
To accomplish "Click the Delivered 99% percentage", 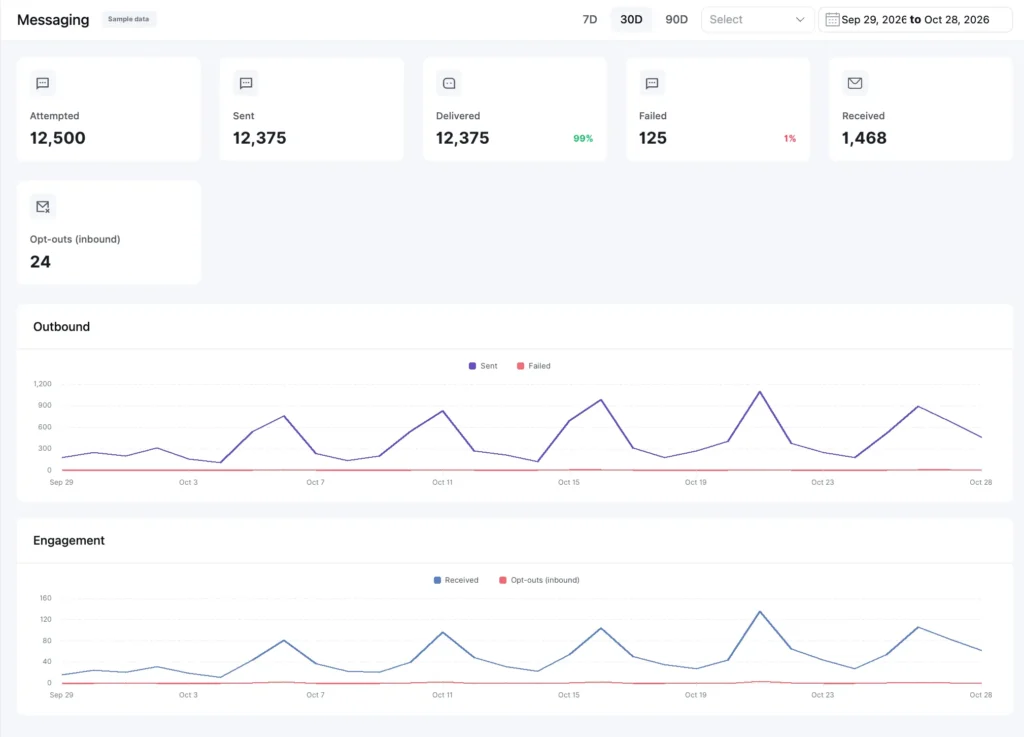I will point(583,138).
